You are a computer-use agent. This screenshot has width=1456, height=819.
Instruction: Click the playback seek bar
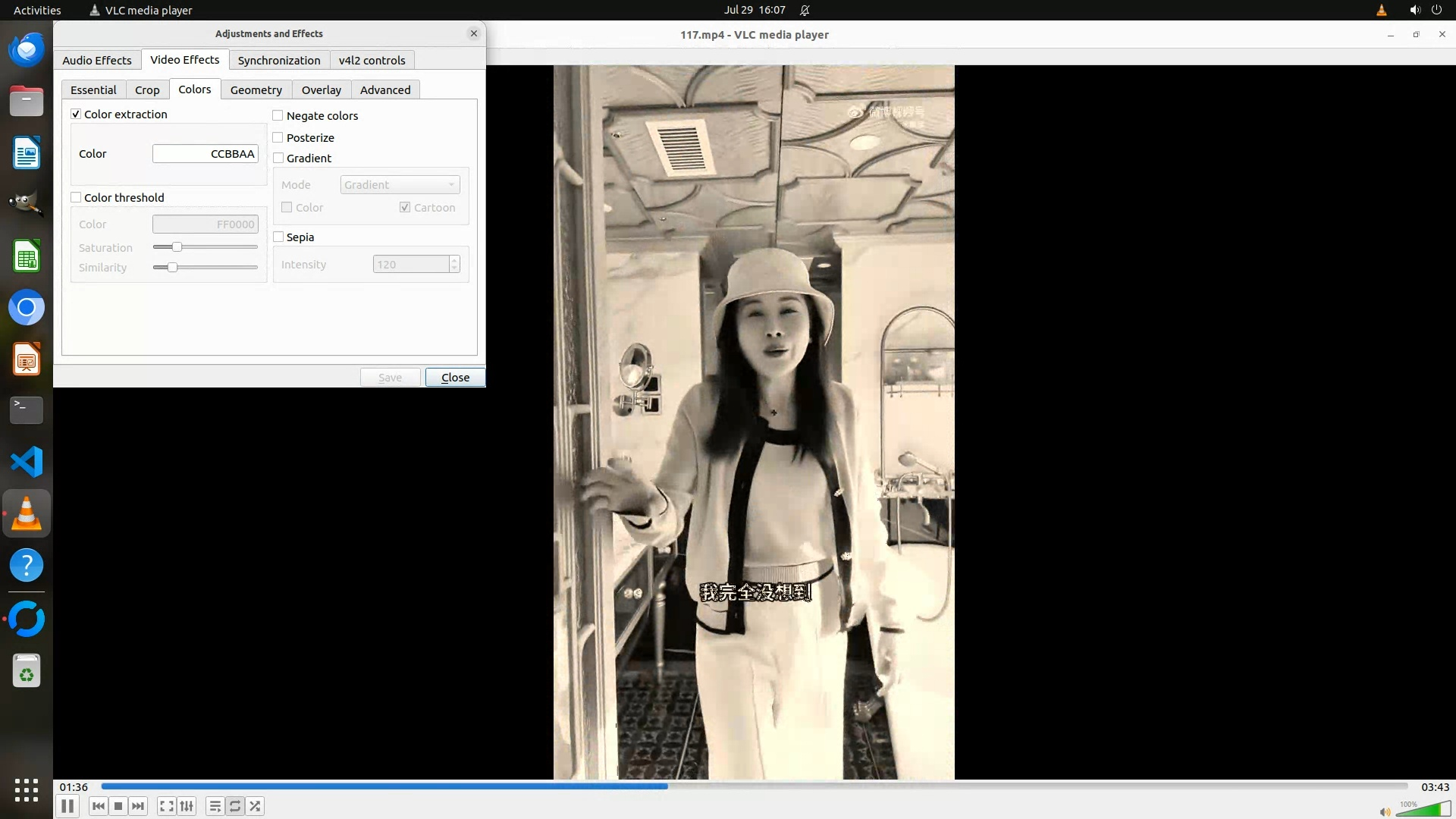point(754,786)
